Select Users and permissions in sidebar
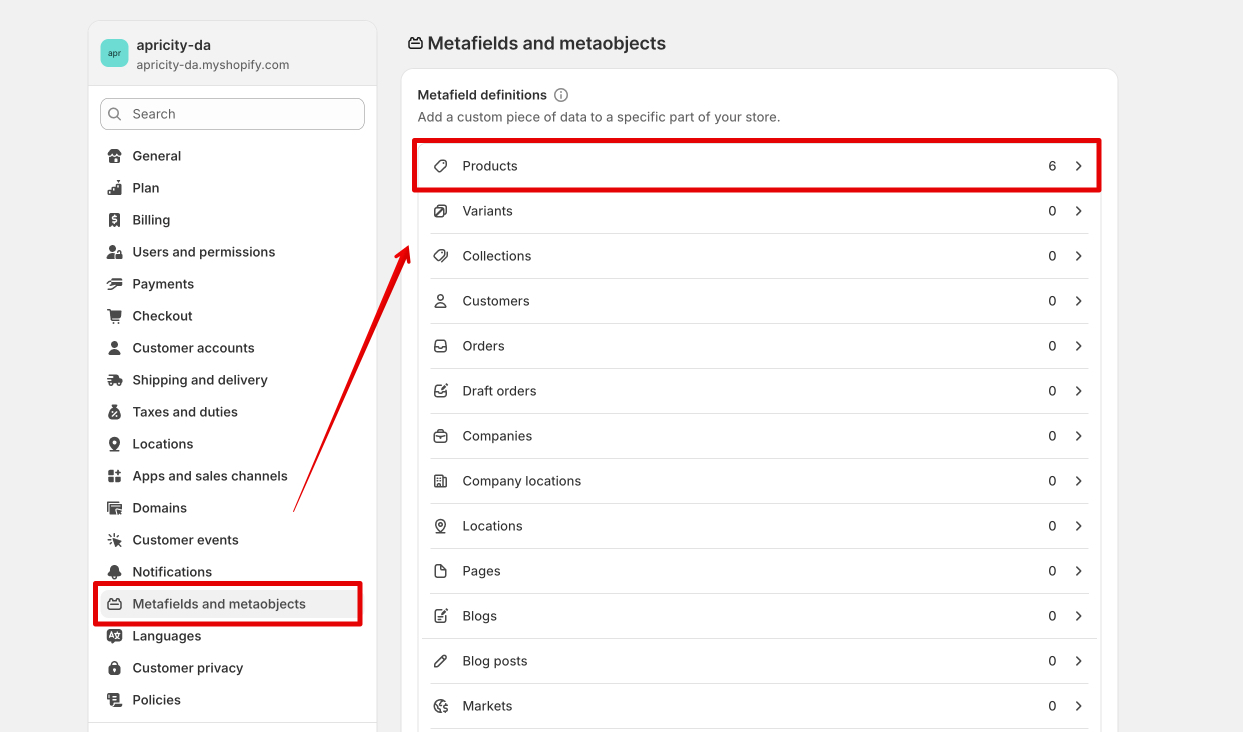This screenshot has height=732, width=1243. 203,252
